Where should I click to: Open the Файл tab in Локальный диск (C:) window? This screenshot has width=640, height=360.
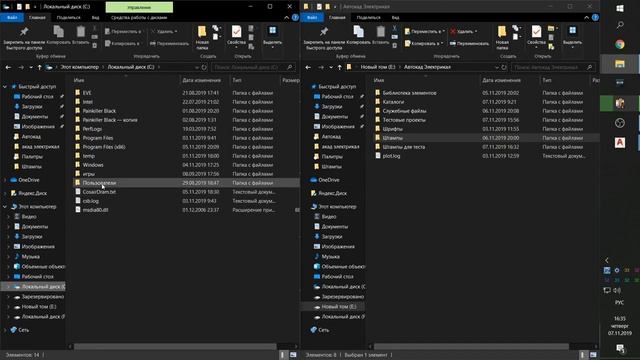click(12, 18)
